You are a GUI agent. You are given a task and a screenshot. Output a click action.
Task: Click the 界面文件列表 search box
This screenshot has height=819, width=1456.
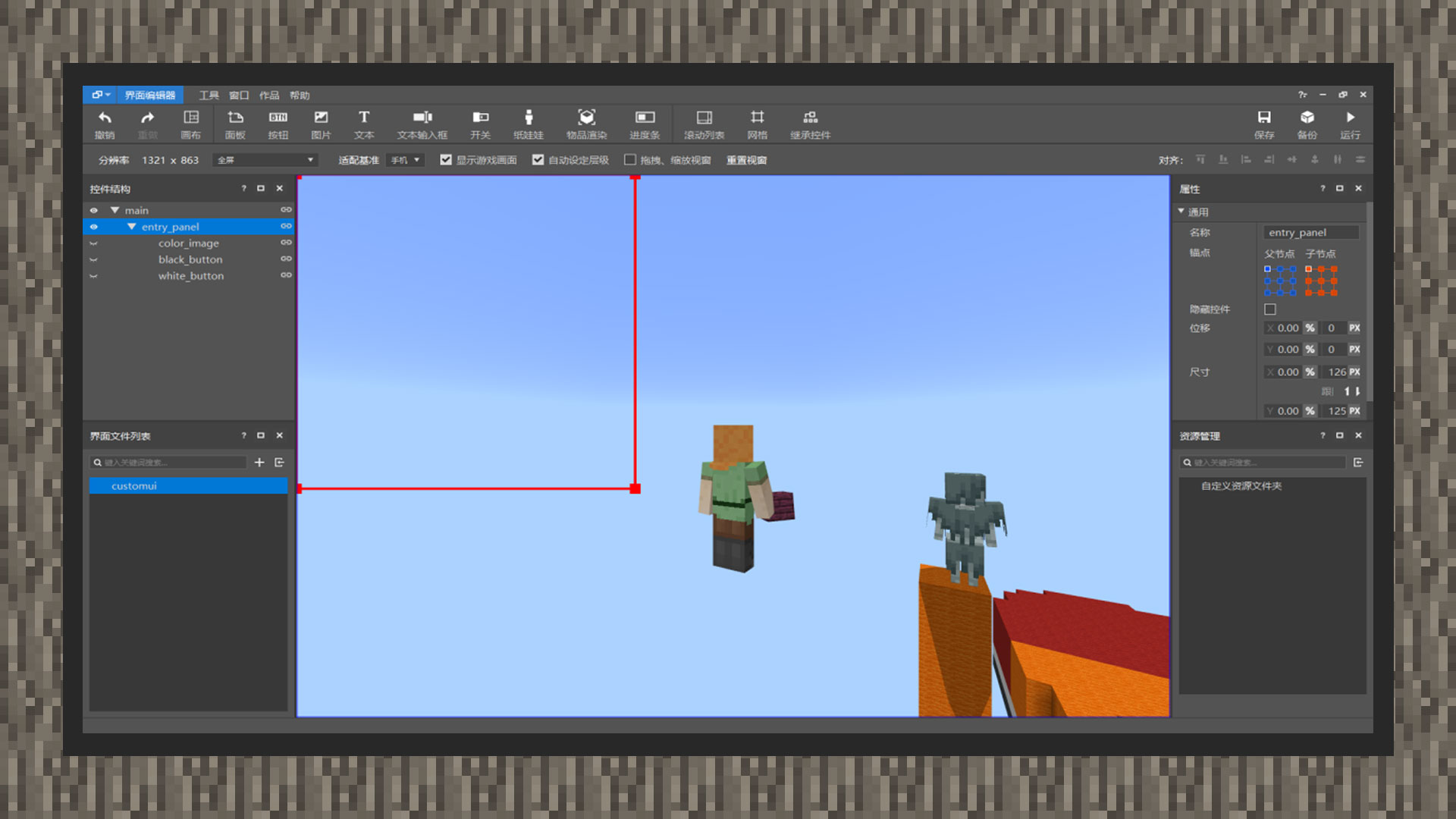coord(168,463)
